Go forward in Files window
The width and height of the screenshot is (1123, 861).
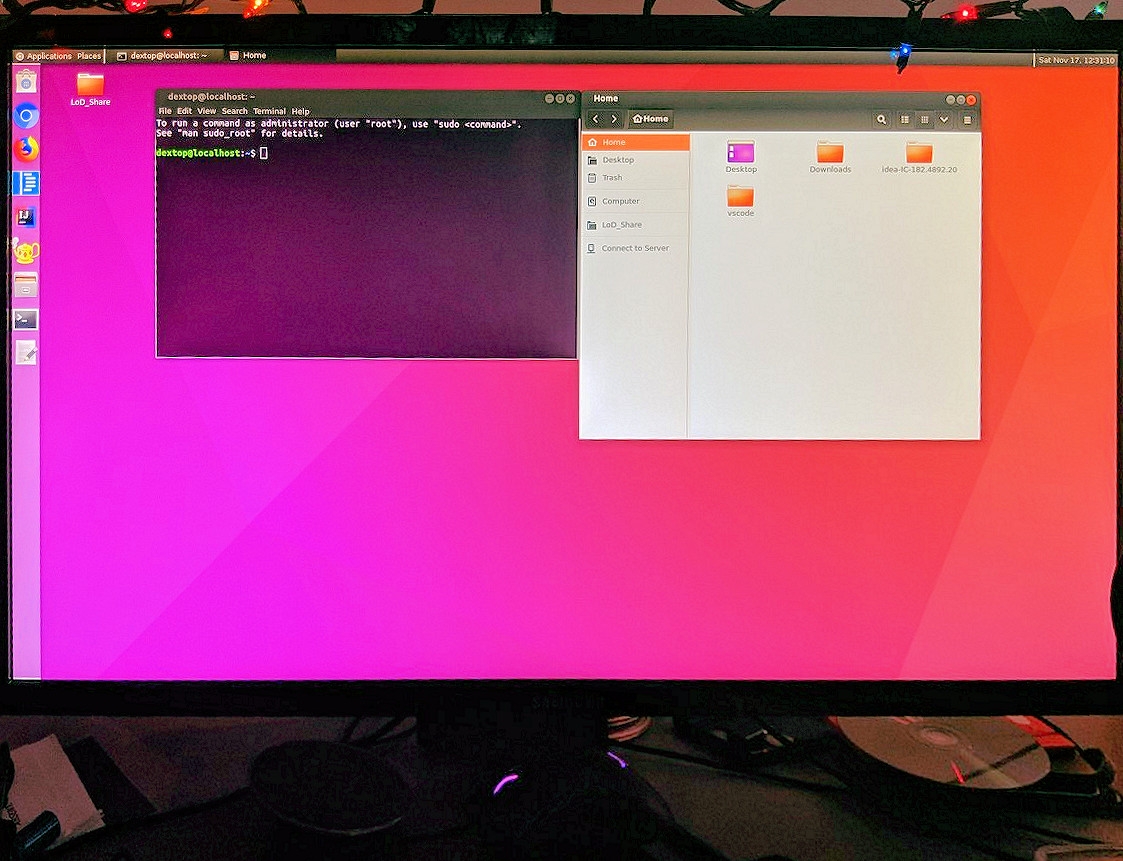click(x=614, y=119)
